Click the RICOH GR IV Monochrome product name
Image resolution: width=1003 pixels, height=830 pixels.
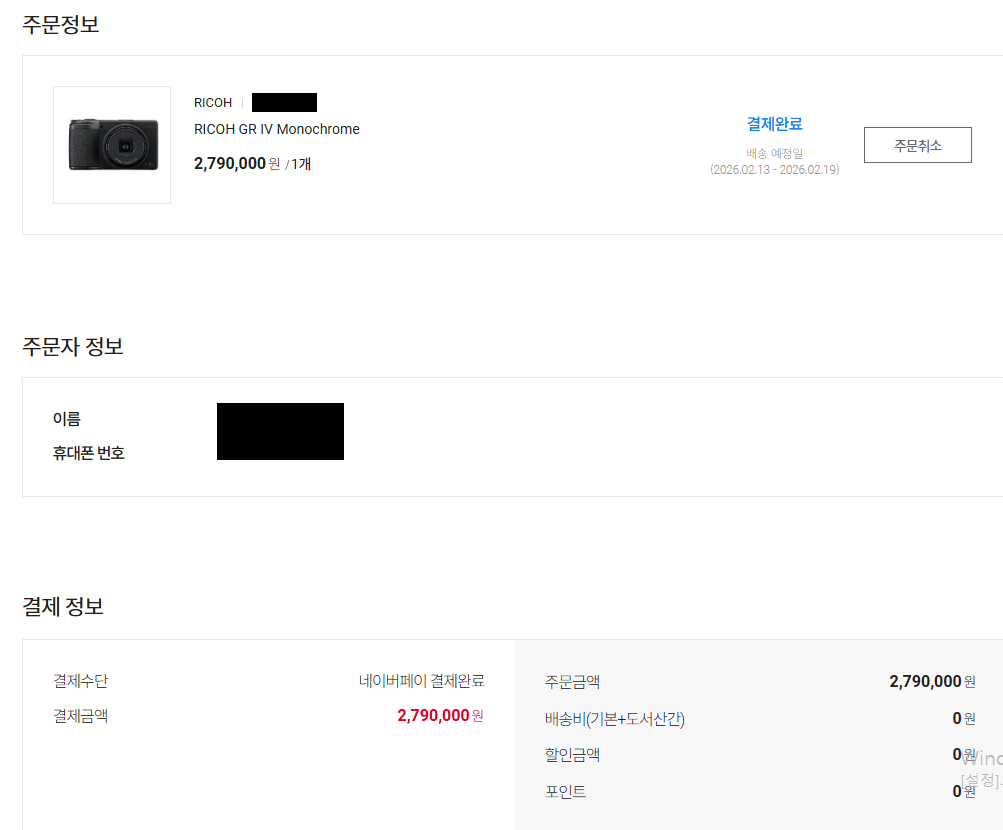tap(276, 129)
